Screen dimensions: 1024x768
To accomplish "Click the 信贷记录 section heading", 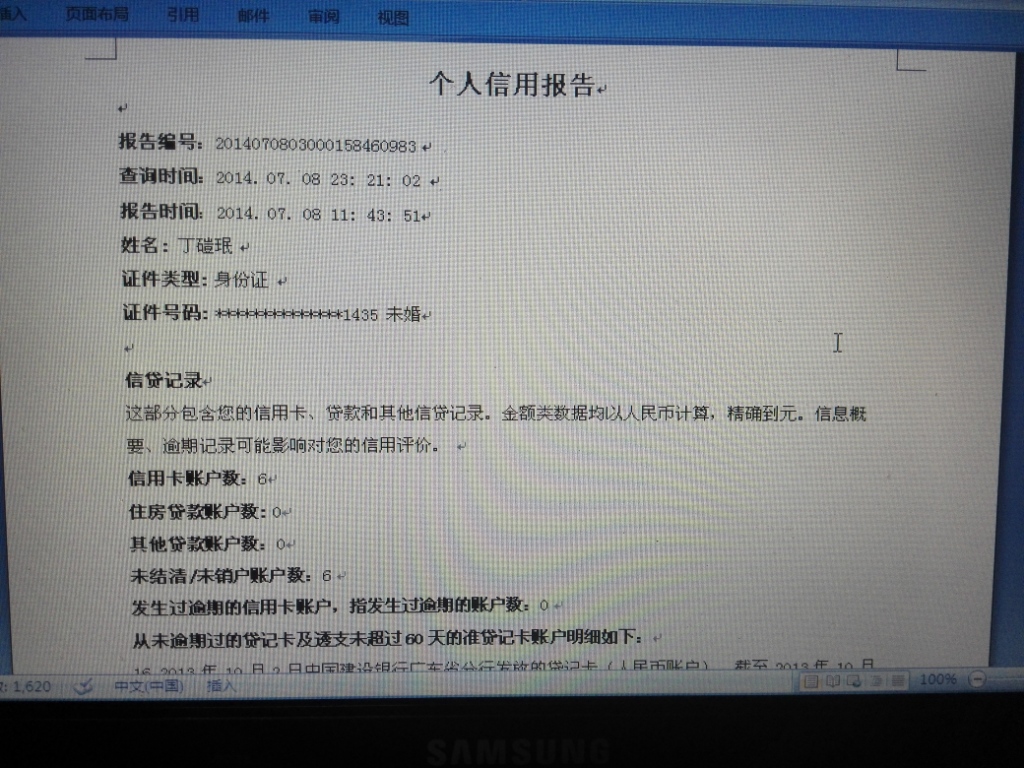I will tap(164, 380).
